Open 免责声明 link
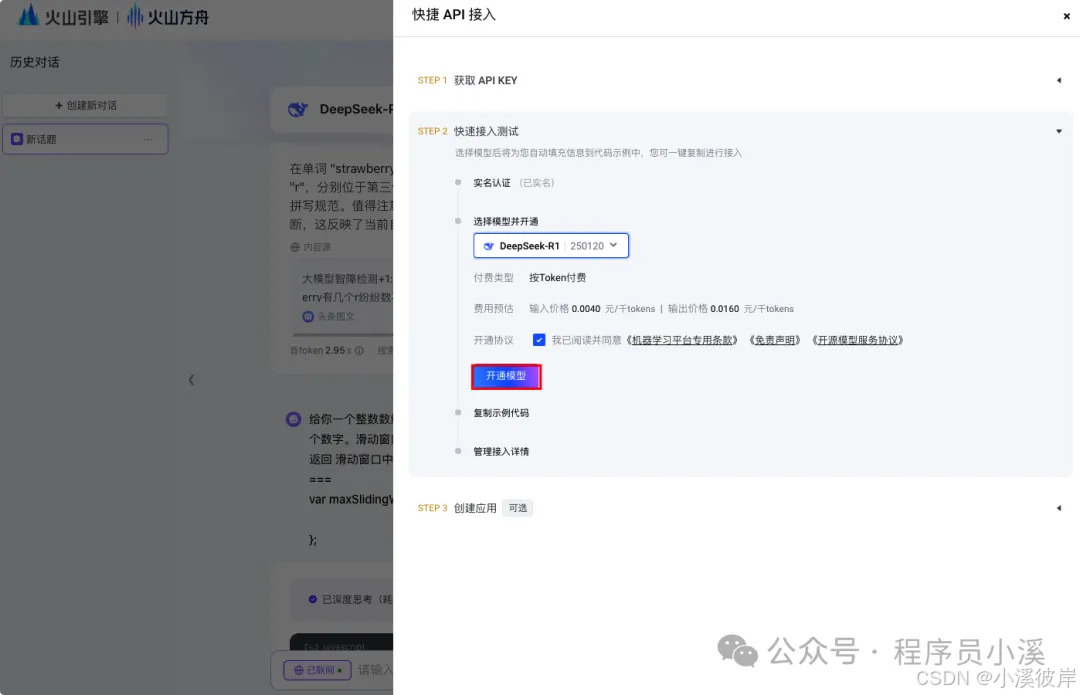Image resolution: width=1080 pixels, height=695 pixels. (775, 340)
